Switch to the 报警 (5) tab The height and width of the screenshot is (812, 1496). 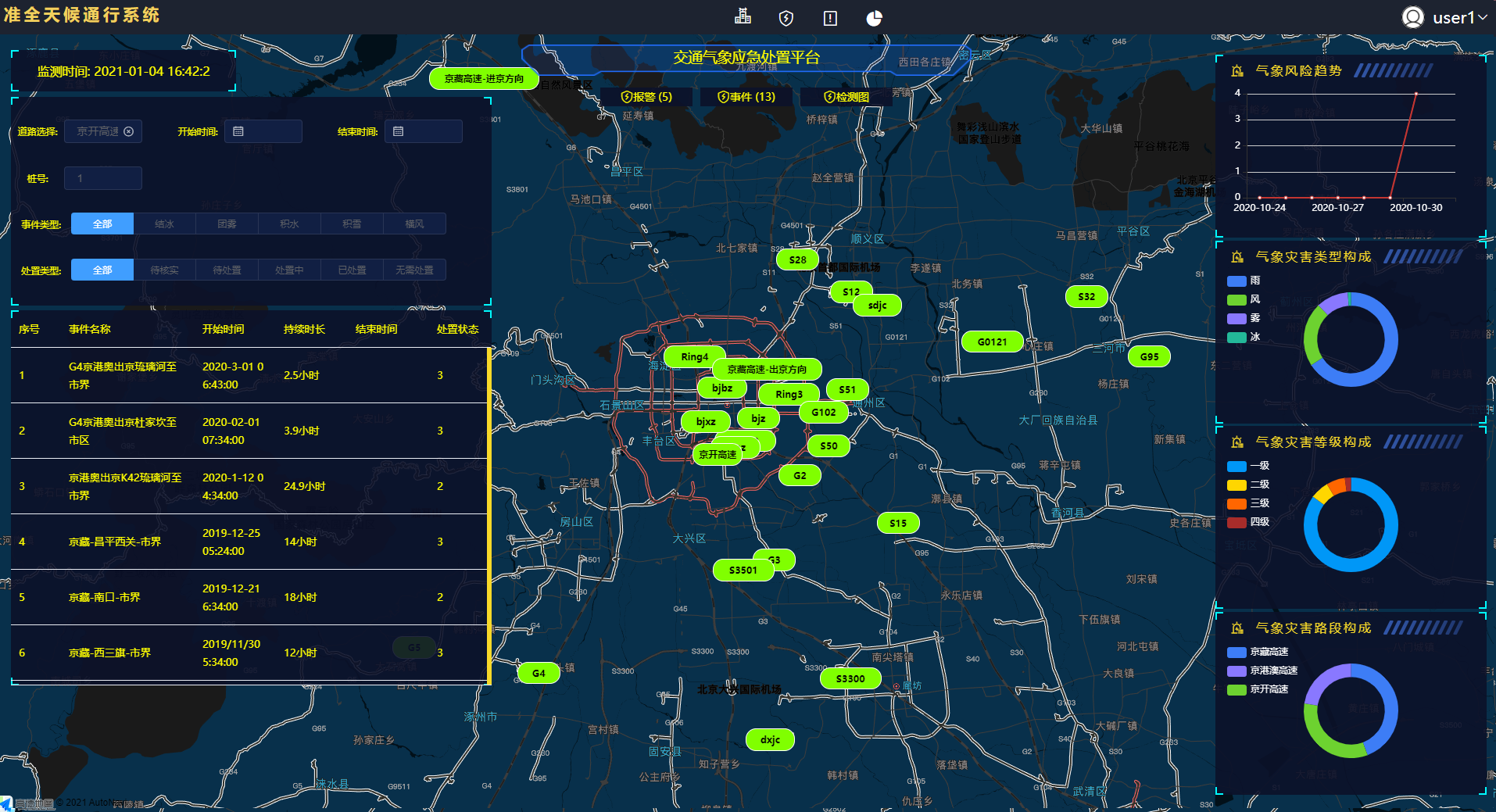coord(646,97)
